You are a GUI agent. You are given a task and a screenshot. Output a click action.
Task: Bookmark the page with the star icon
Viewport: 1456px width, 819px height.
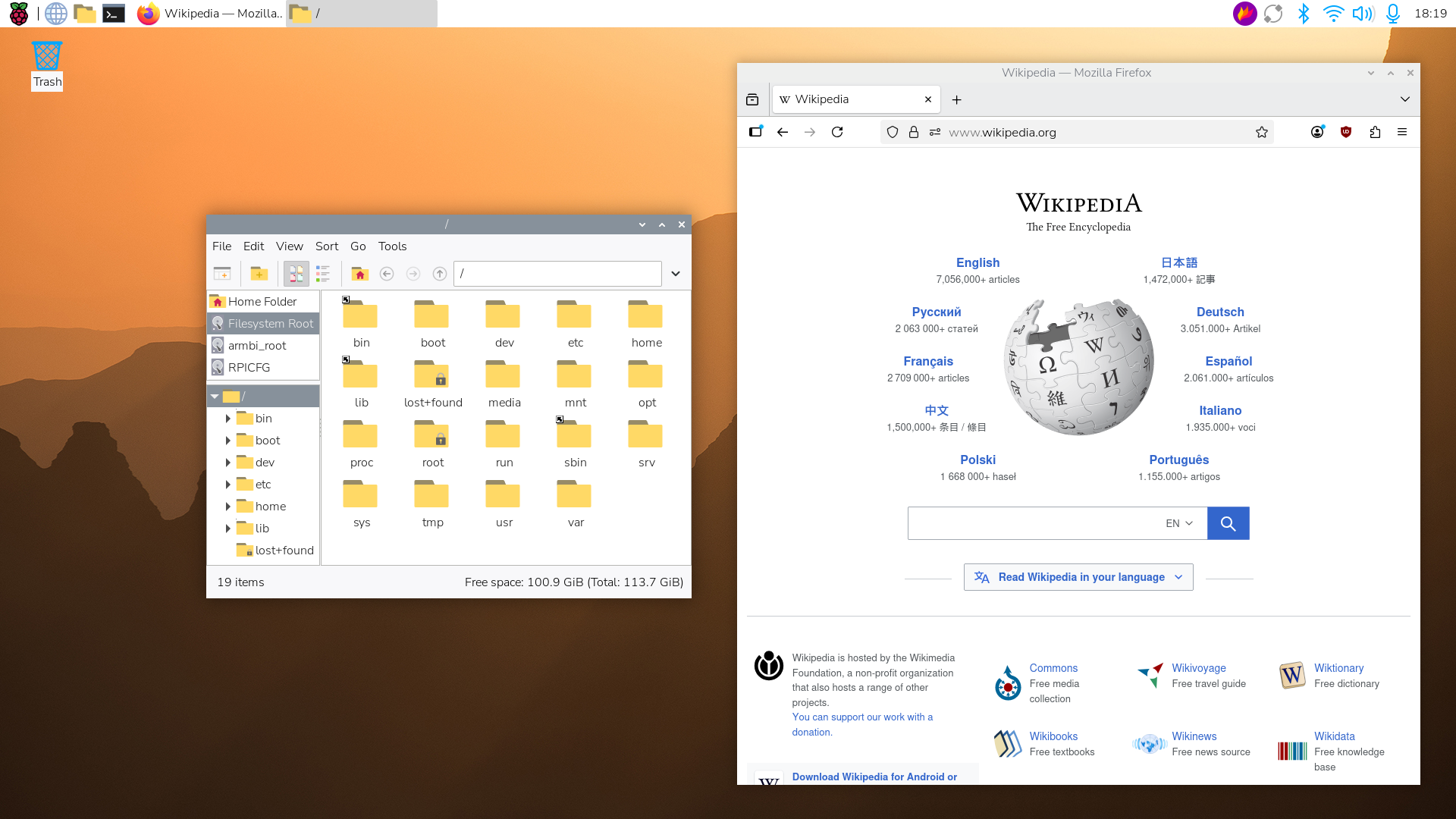tap(1262, 132)
